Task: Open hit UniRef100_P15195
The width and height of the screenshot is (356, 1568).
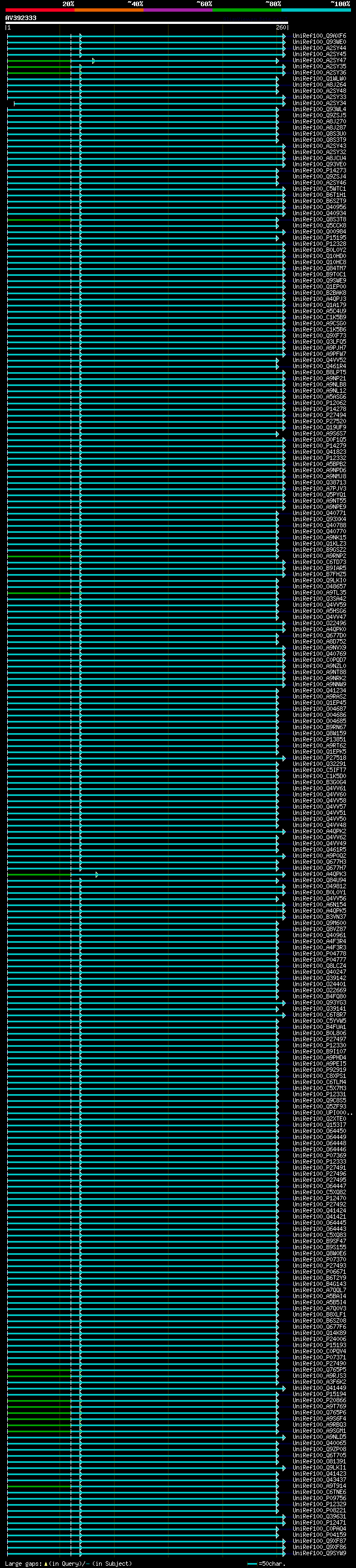Action: [319, 238]
